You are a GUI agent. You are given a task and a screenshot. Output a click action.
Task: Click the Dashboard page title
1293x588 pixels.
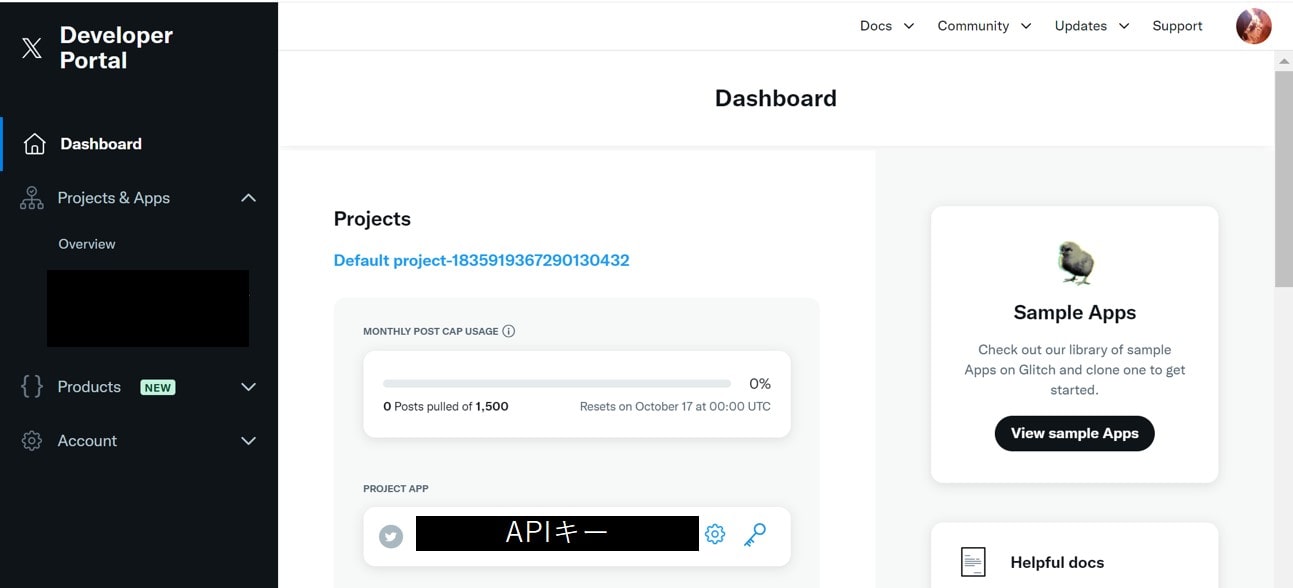776,98
